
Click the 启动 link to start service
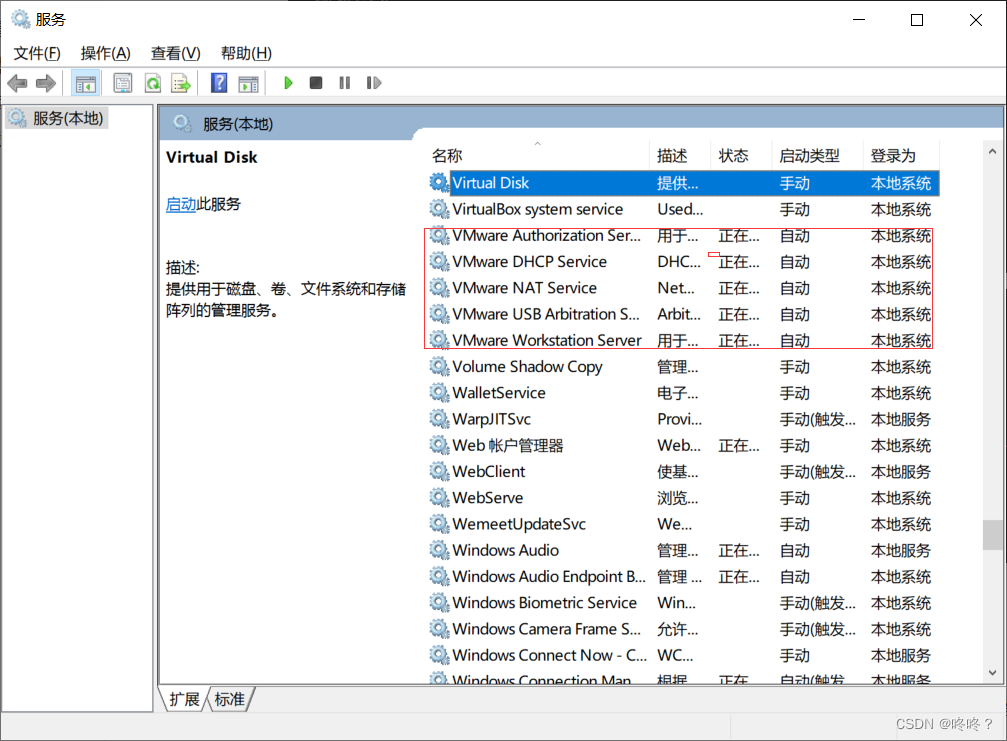coord(180,204)
